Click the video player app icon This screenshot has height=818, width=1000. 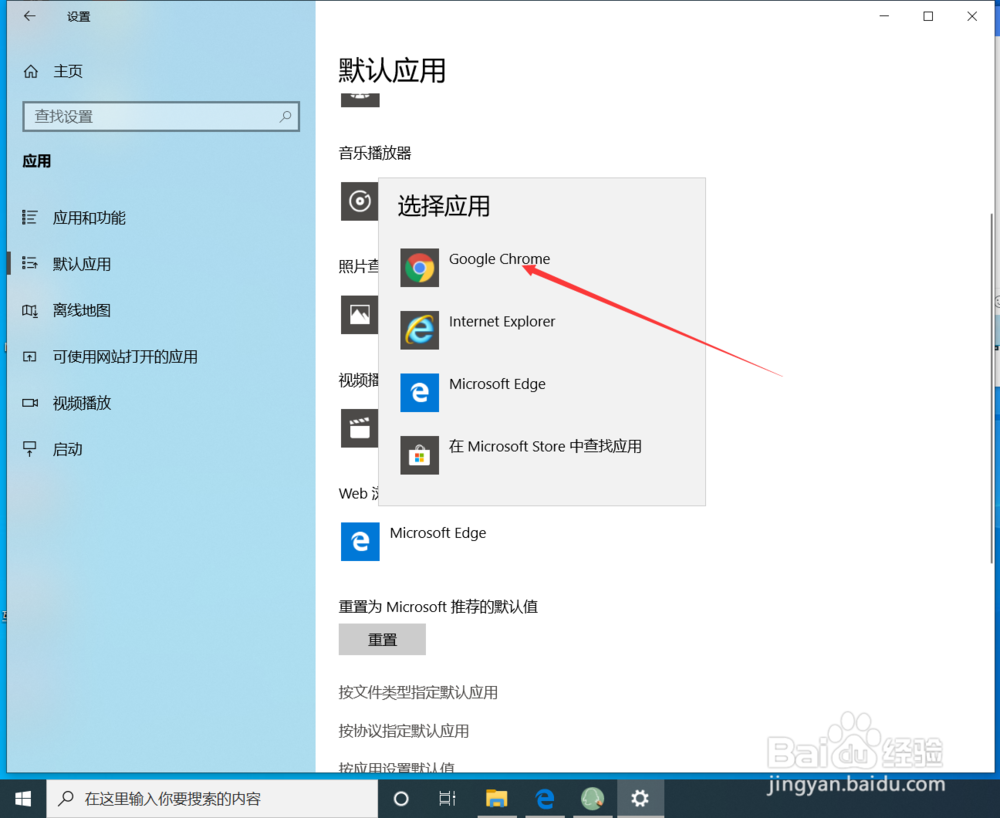point(360,428)
